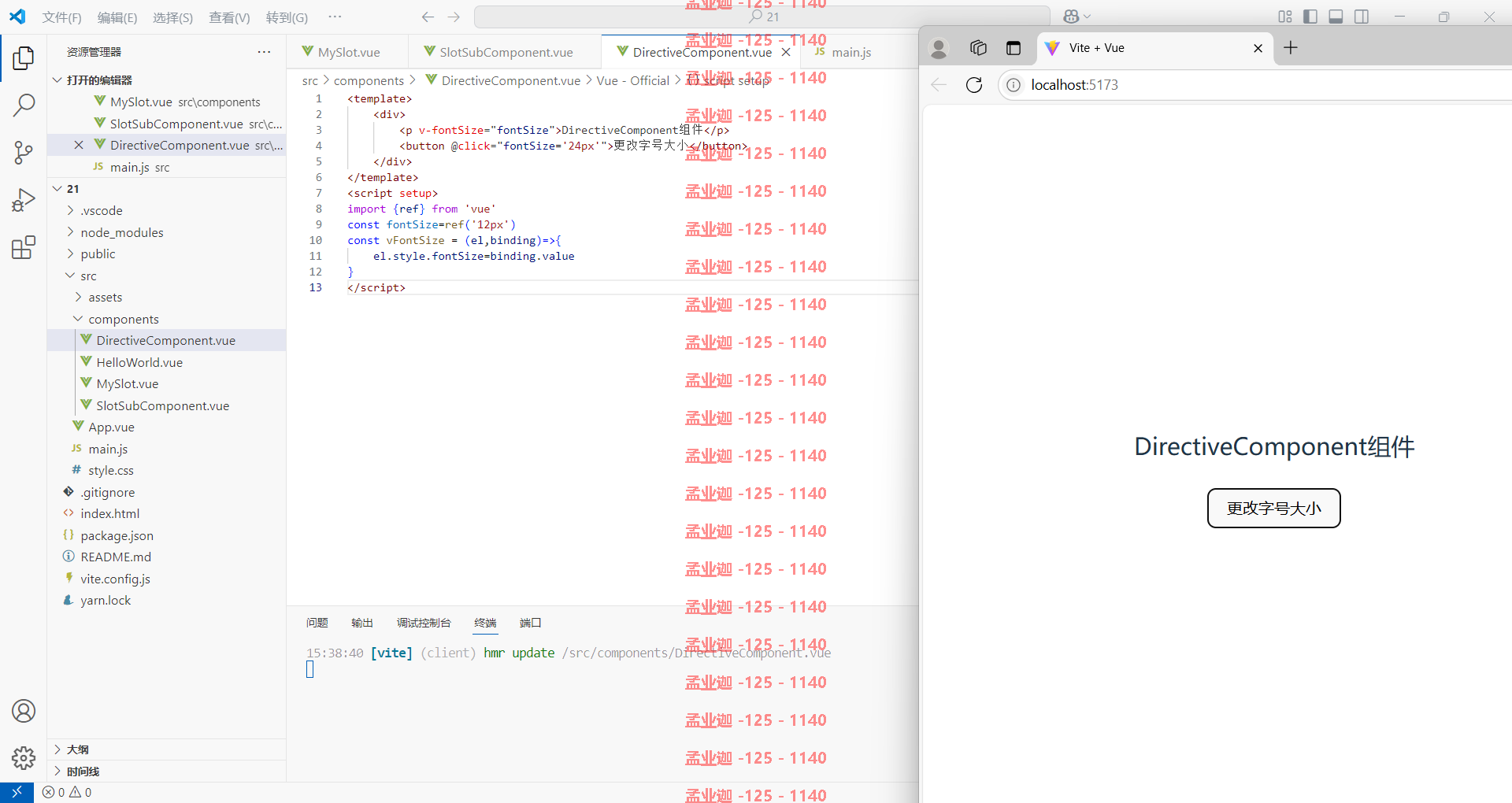1512x803 pixels.
Task: Open the Manage gear menu
Action: 24,758
